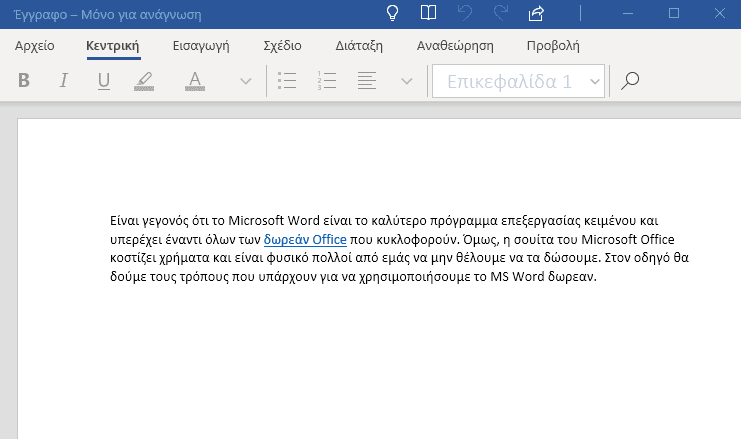This screenshot has width=741, height=439.
Task: Go to the Διάταξη tab
Action: (x=359, y=46)
